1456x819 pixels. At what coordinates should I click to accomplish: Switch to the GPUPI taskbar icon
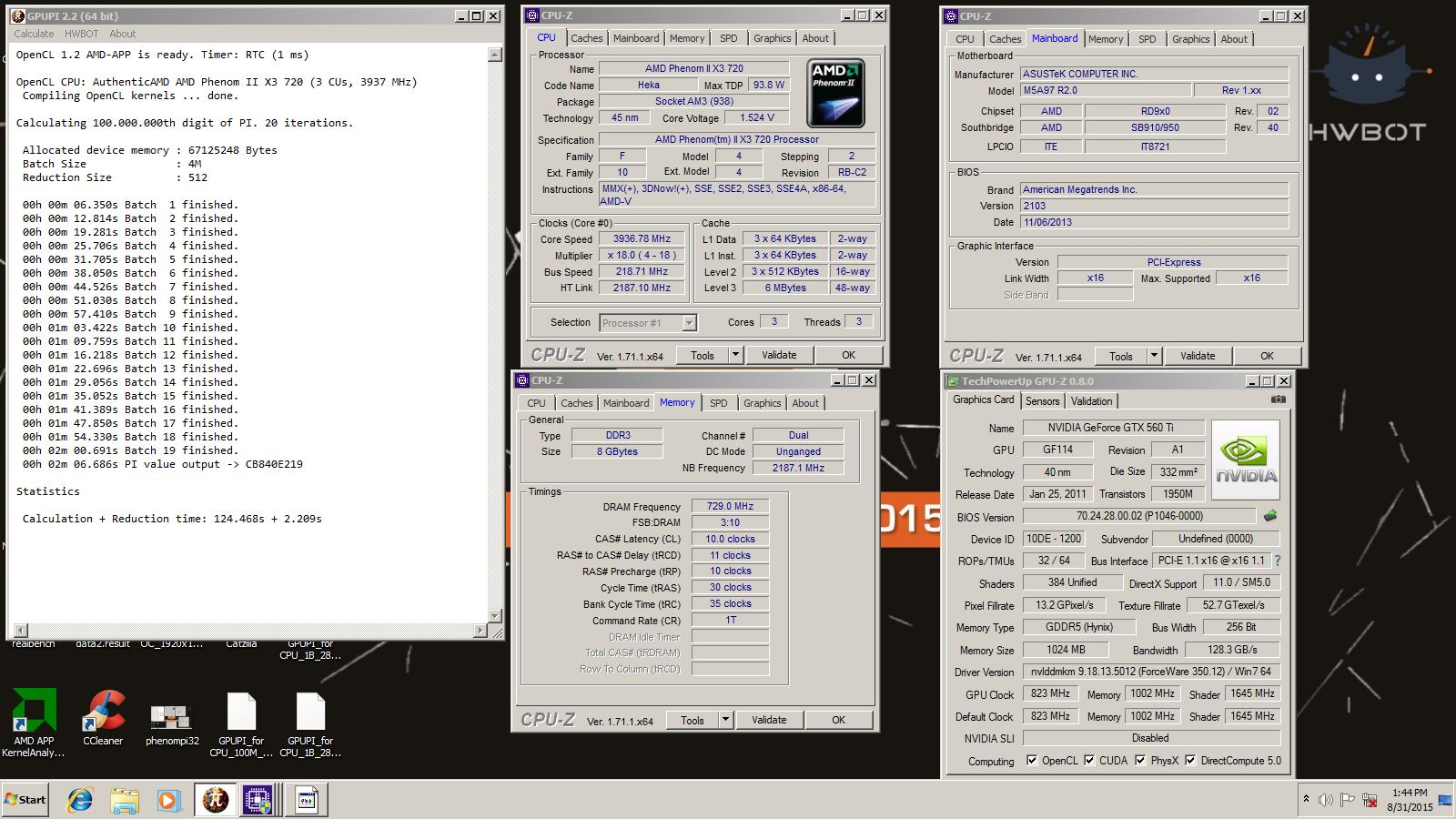tap(216, 800)
